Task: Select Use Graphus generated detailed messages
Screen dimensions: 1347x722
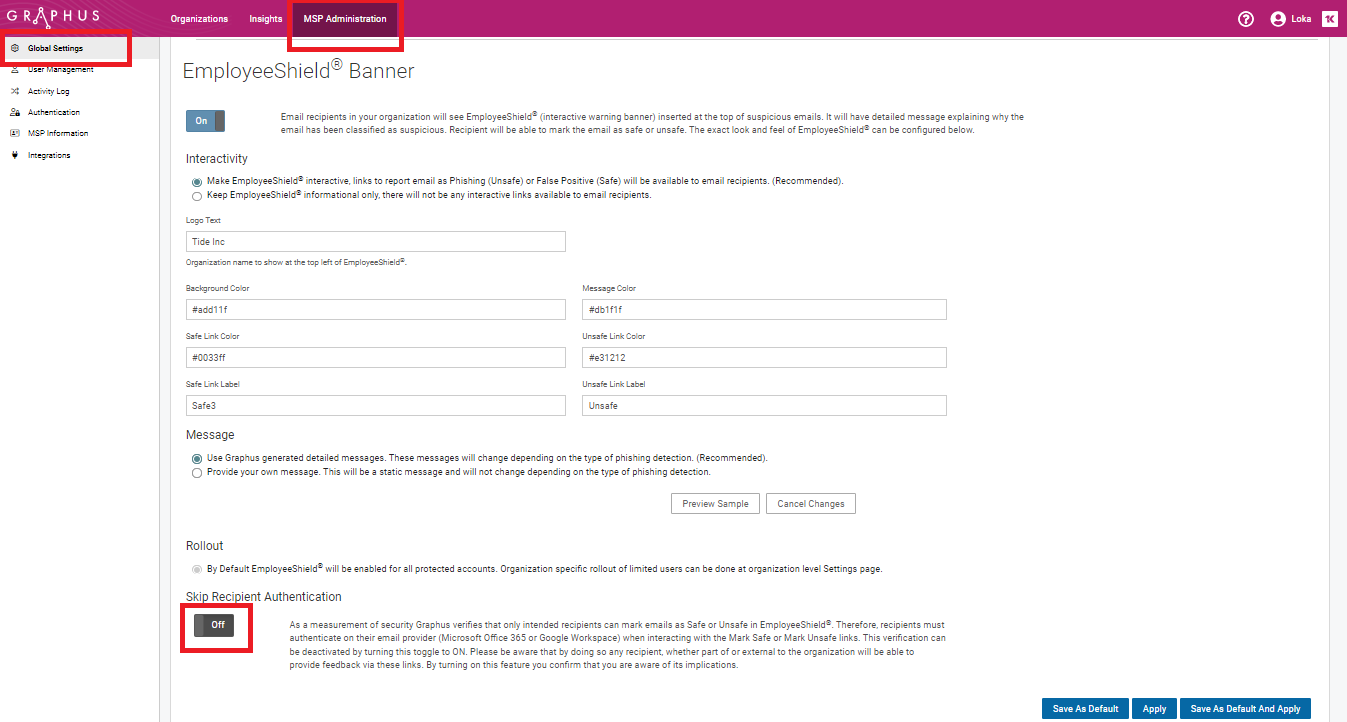Action: click(197, 458)
